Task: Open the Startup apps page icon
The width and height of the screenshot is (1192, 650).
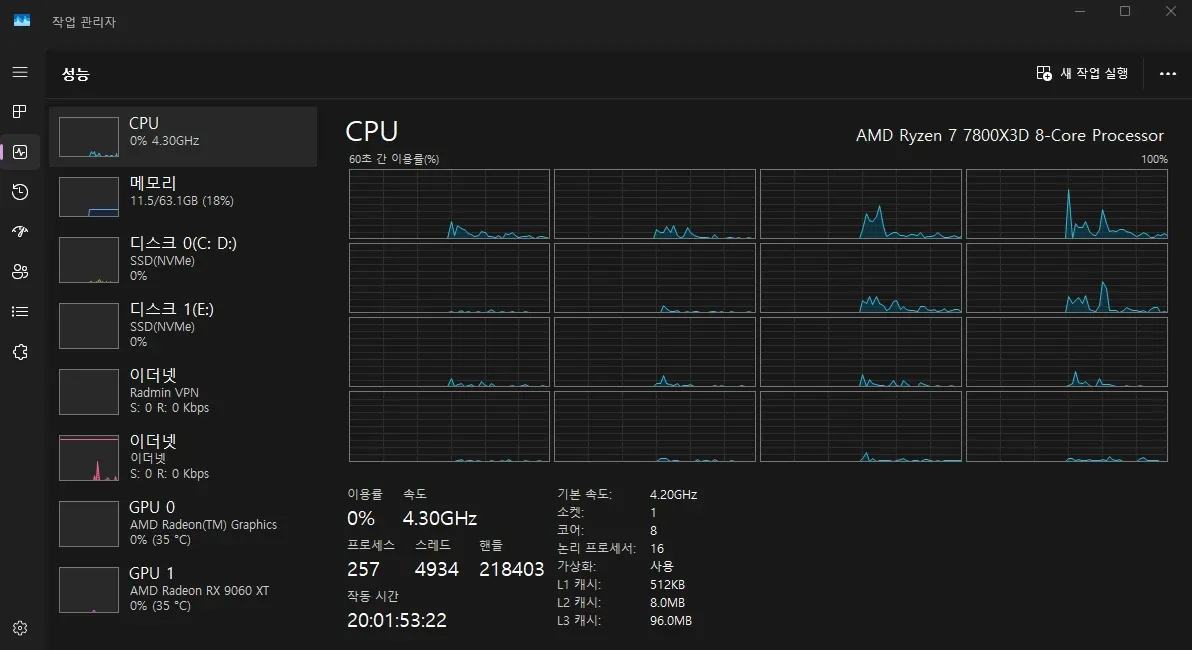Action: point(20,232)
